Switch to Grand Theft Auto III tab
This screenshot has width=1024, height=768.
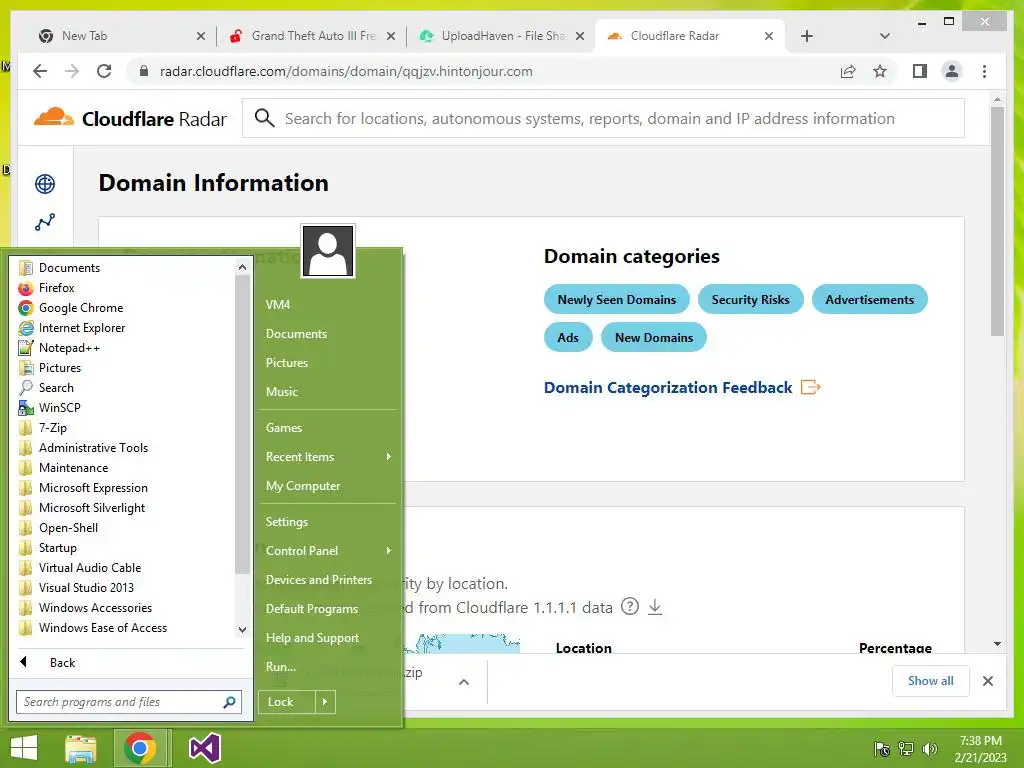[312, 36]
